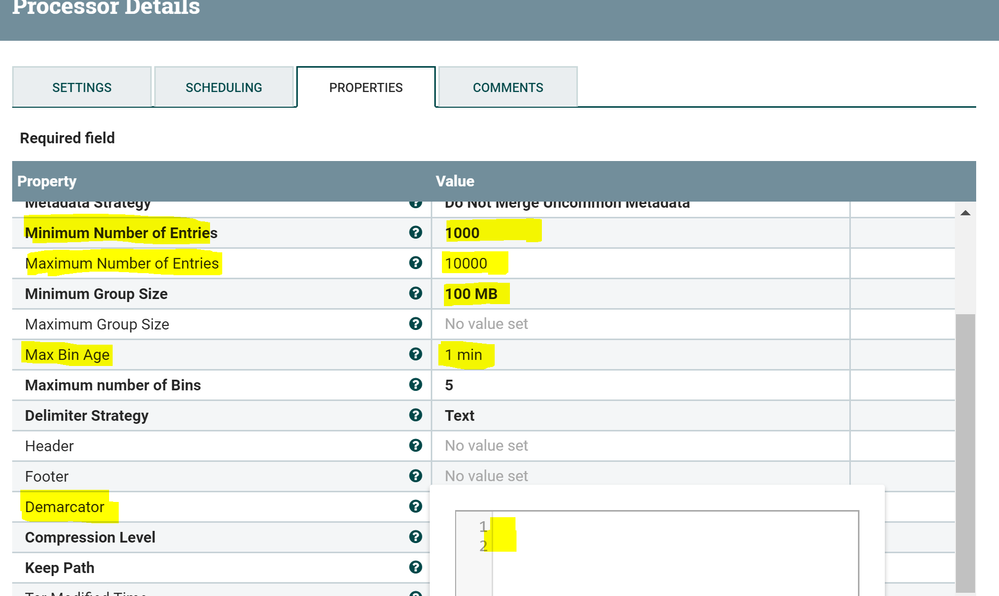Screen dimensions: 999x596
Task: Select the Compression Level property name
Action: pyautogui.click(x=90, y=537)
